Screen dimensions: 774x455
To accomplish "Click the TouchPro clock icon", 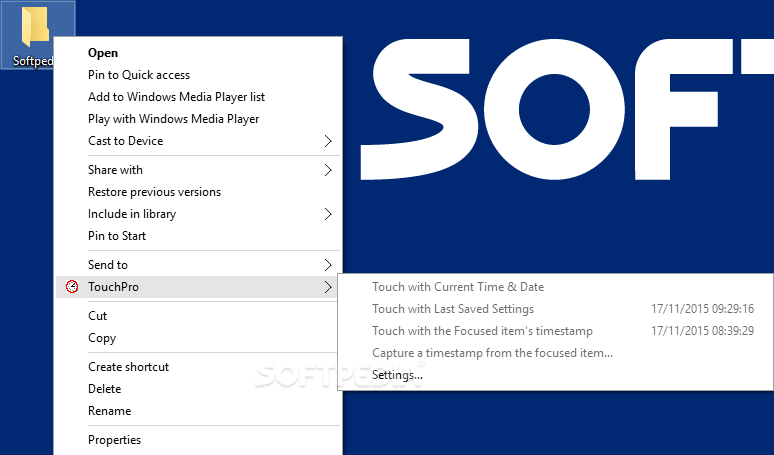I will 72,287.
